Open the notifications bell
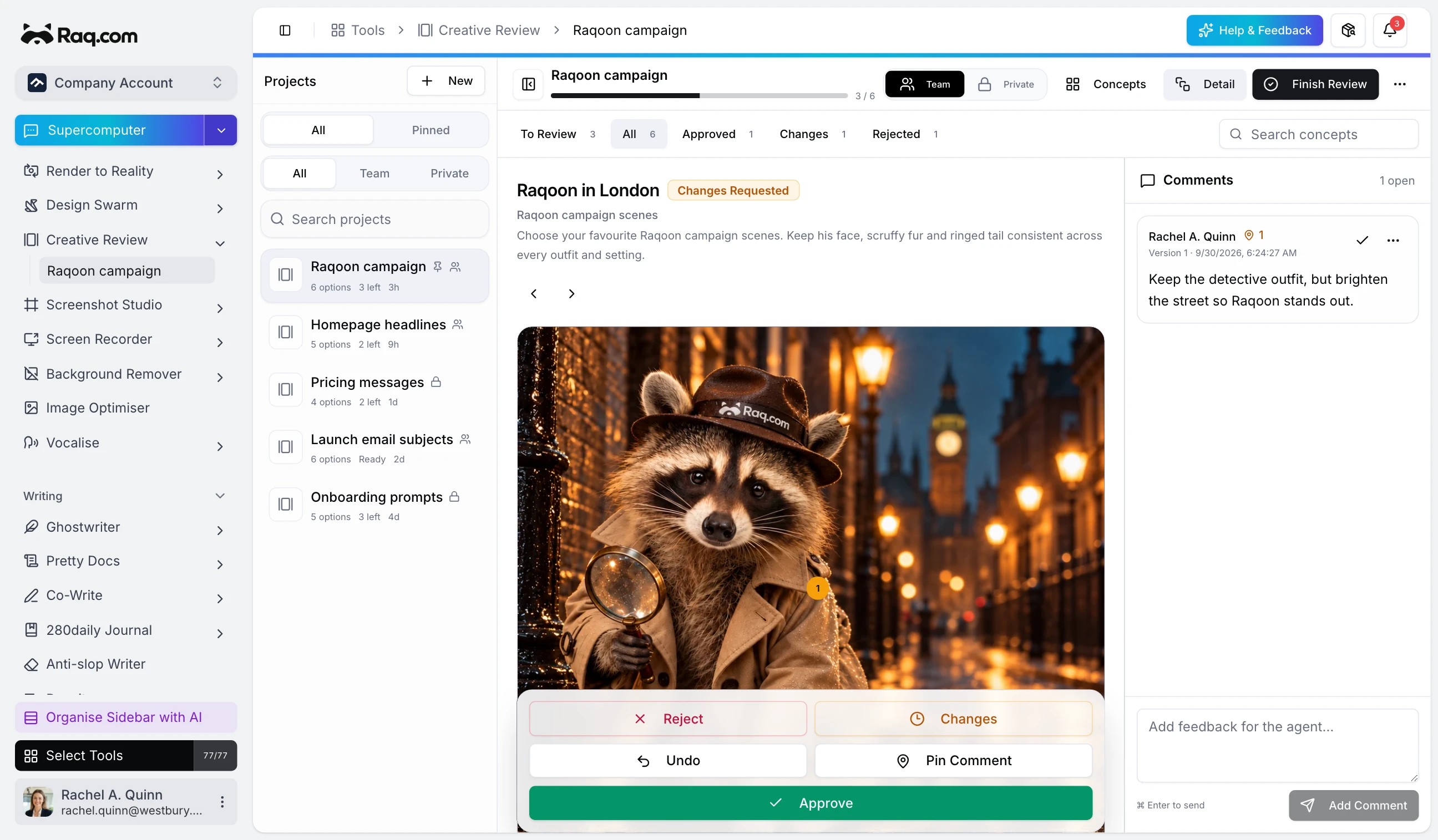 click(x=1390, y=30)
